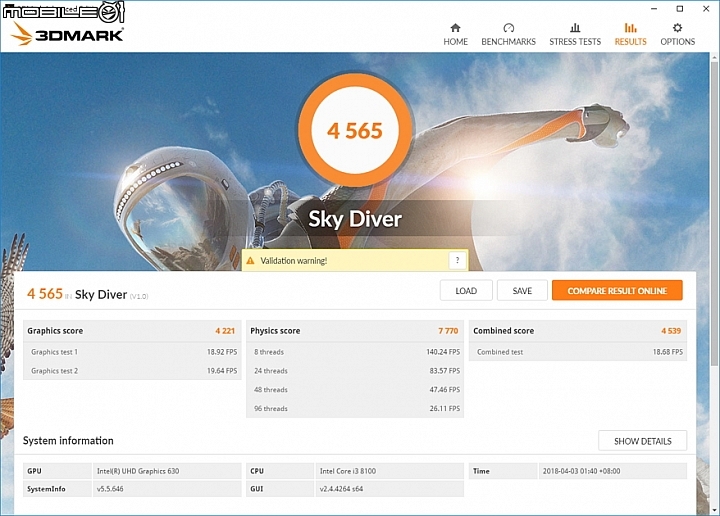Click the 140.24 FPS value

point(443,352)
